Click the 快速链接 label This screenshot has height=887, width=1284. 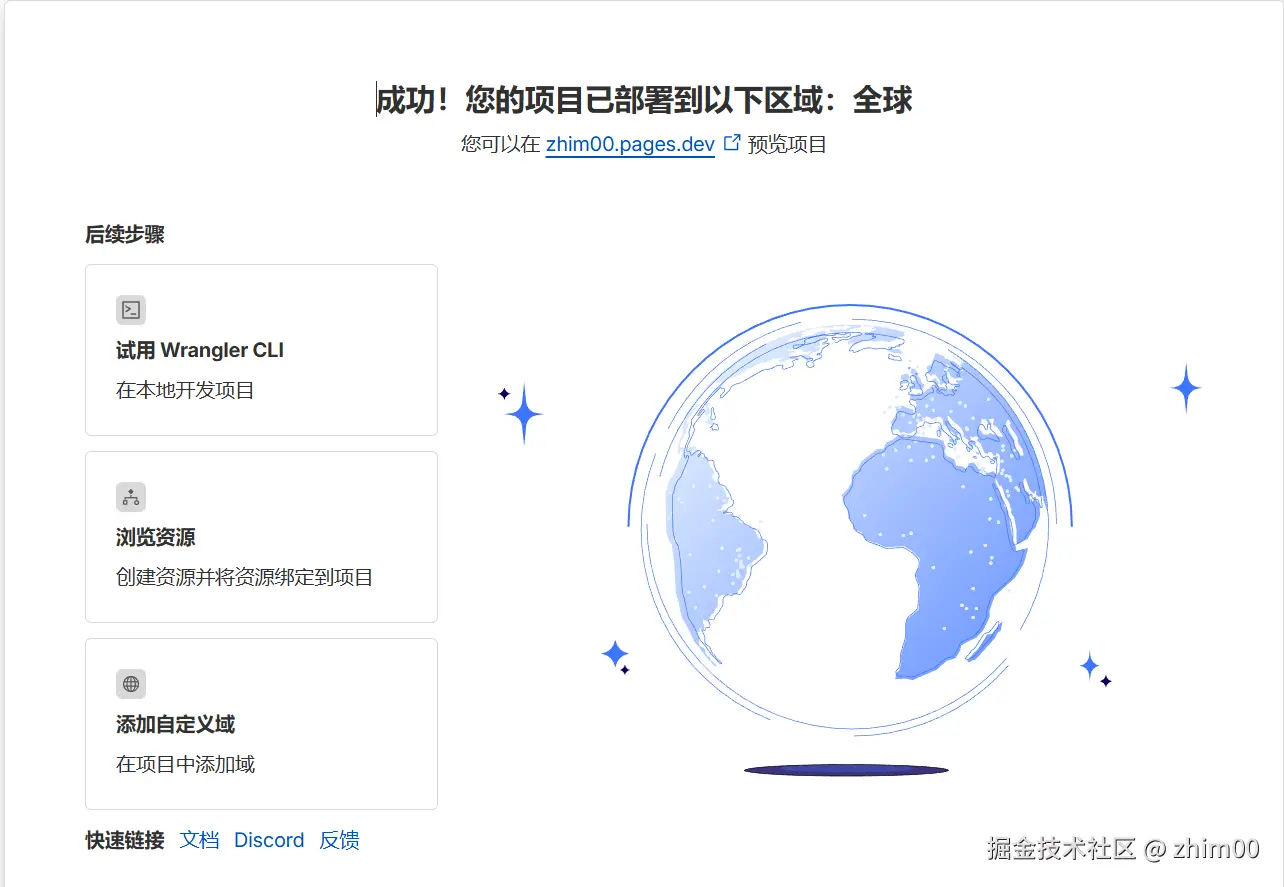point(125,840)
